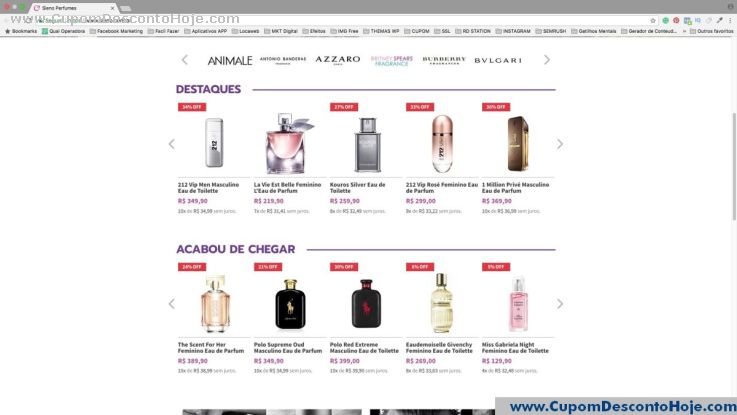Image resolution: width=737 pixels, height=415 pixels.
Task: Select La Vie Est Belle perfume image
Action: [x=289, y=143]
